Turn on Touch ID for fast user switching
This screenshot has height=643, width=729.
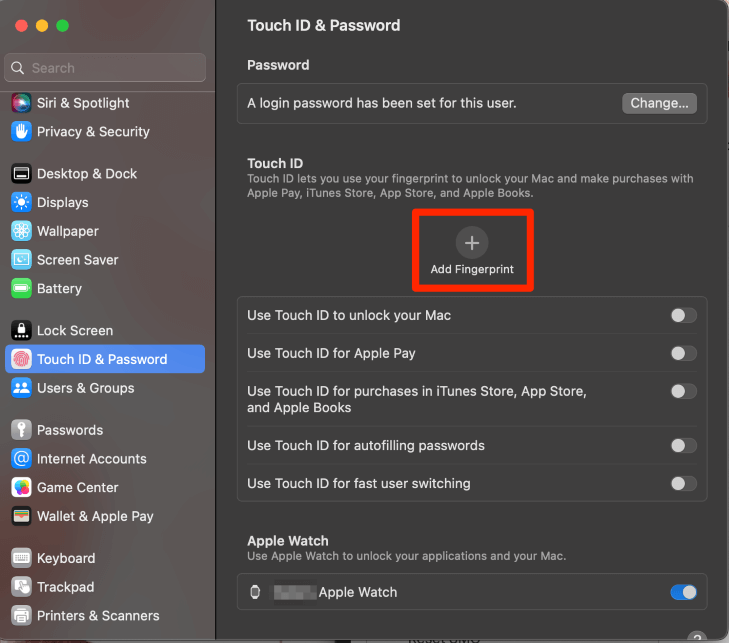click(683, 484)
